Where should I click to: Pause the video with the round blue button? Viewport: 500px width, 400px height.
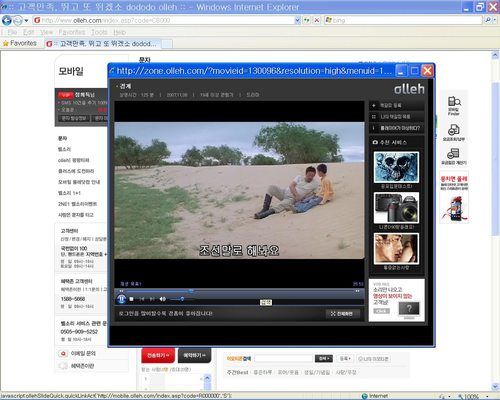tap(121, 299)
